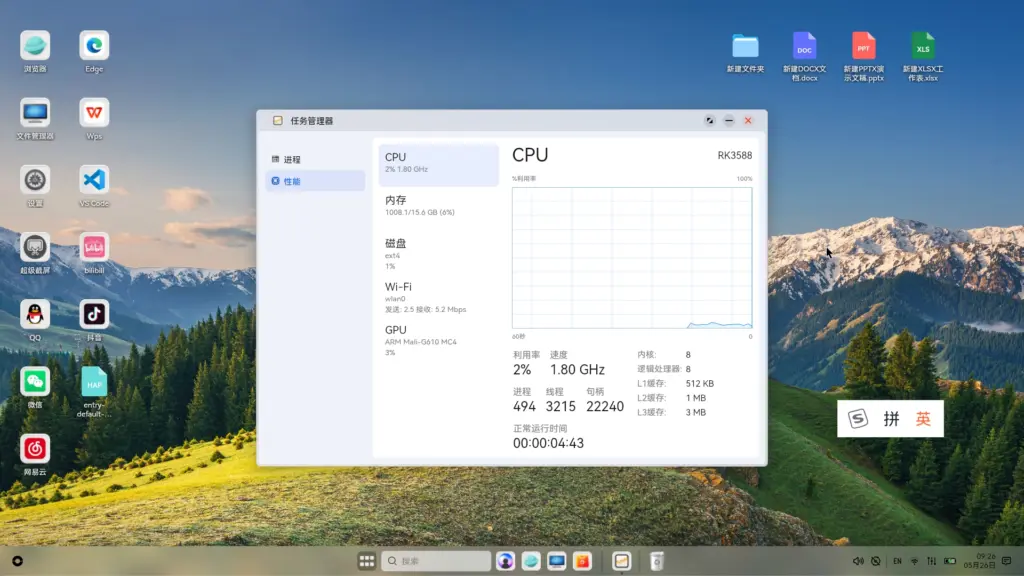This screenshot has width=1024, height=576.
Task: Open the 磁盘 ext4 performance entry
Action: pos(438,254)
